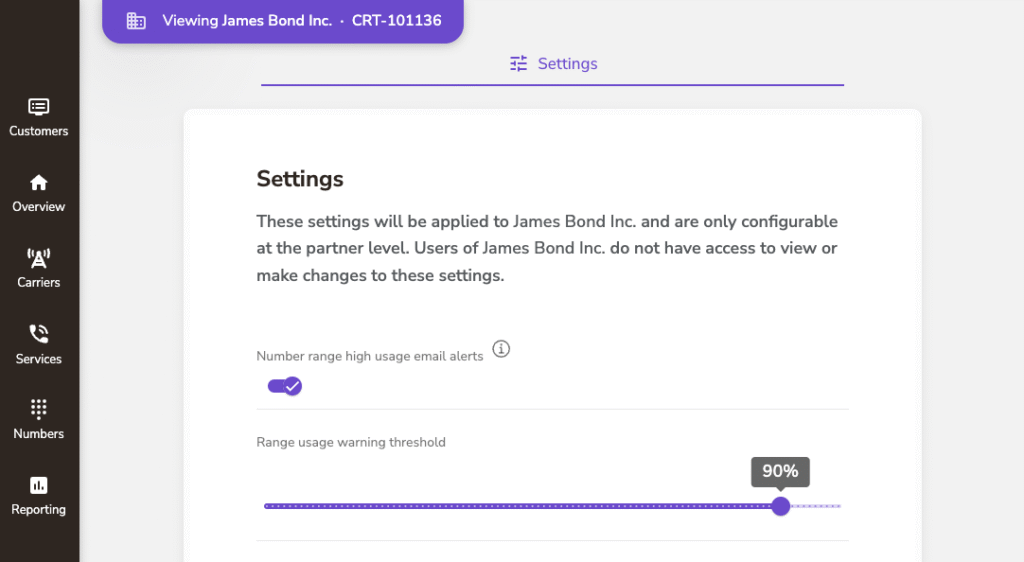Click the Range usage warning threshold label
Screen dimensions: 1024x562
coord(351,442)
